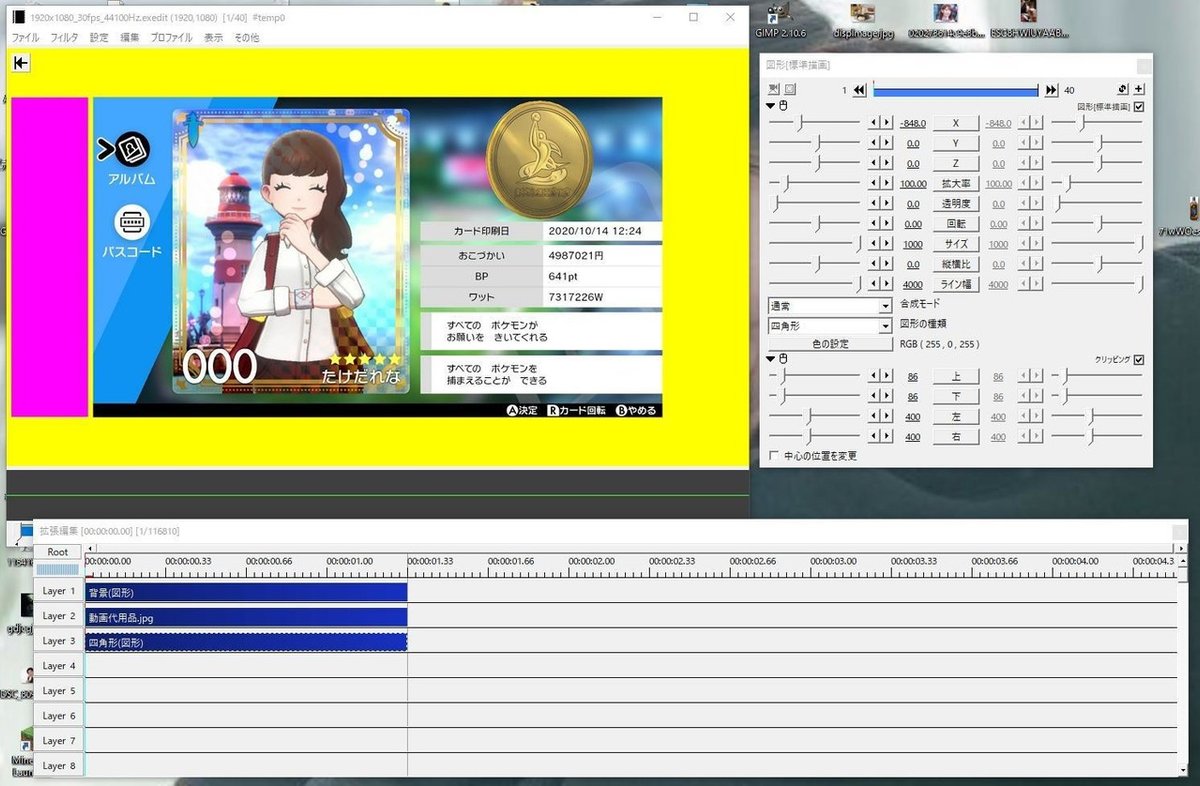Click the camera control icon in settings dialog
Image resolution: width=1200 pixels, height=786 pixels.
[x=774, y=89]
